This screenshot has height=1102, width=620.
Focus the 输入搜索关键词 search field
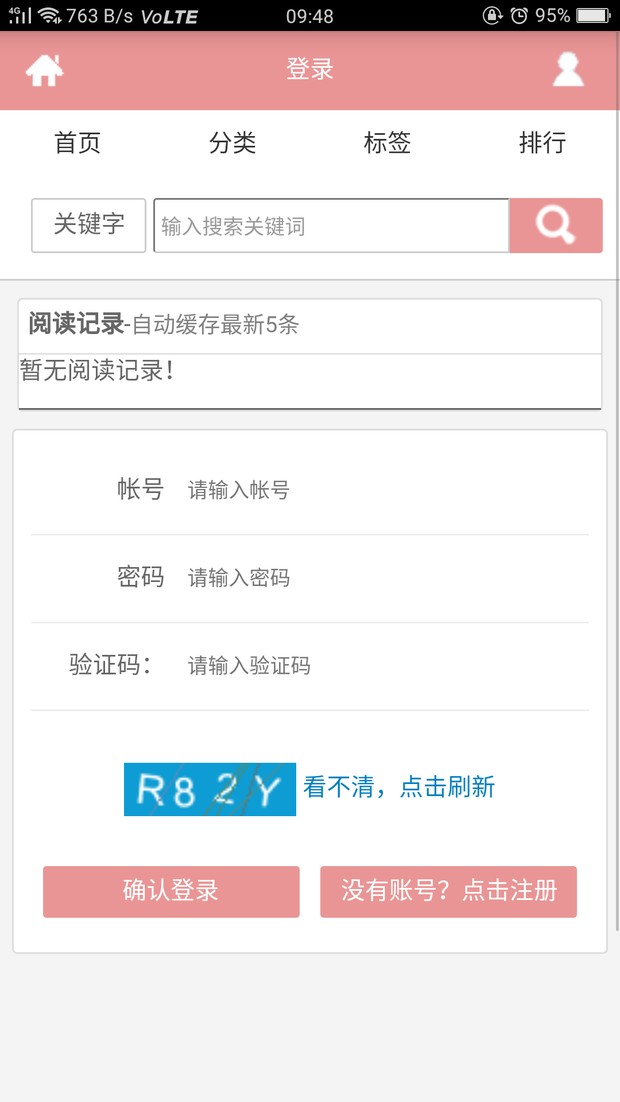331,226
